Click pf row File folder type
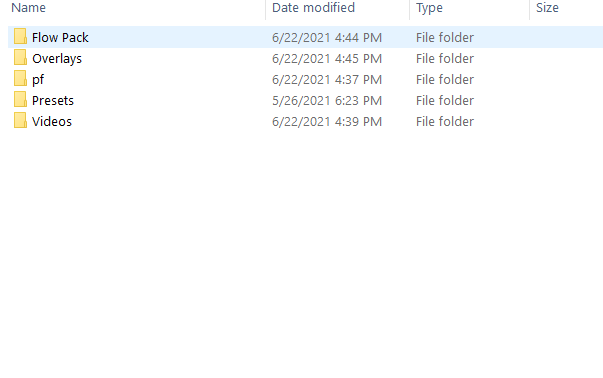The height and width of the screenshot is (378, 603). [x=445, y=80]
